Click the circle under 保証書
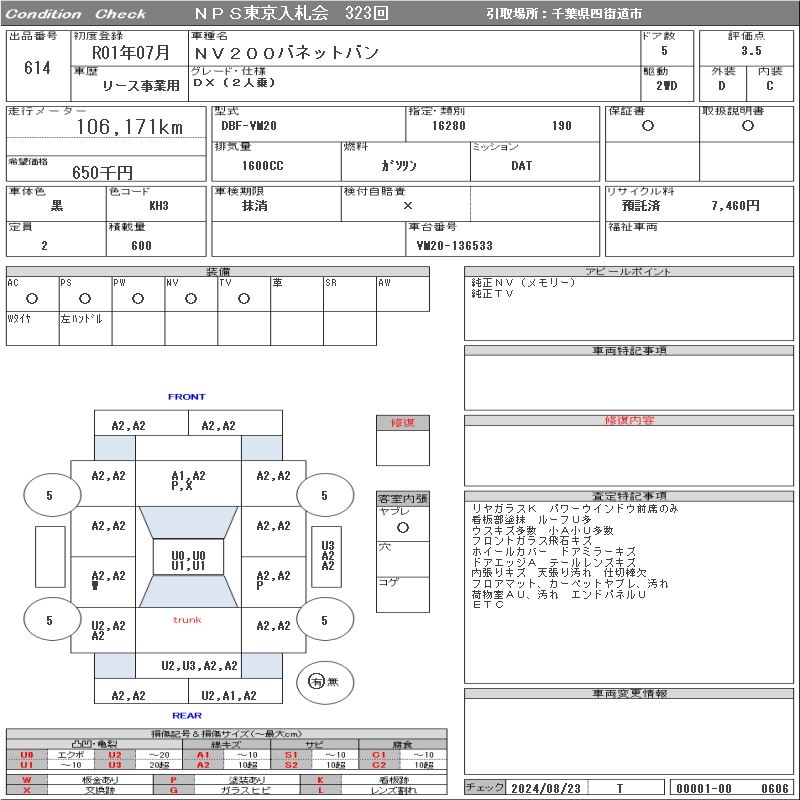Screen dimensions: 800x800 (x=648, y=126)
